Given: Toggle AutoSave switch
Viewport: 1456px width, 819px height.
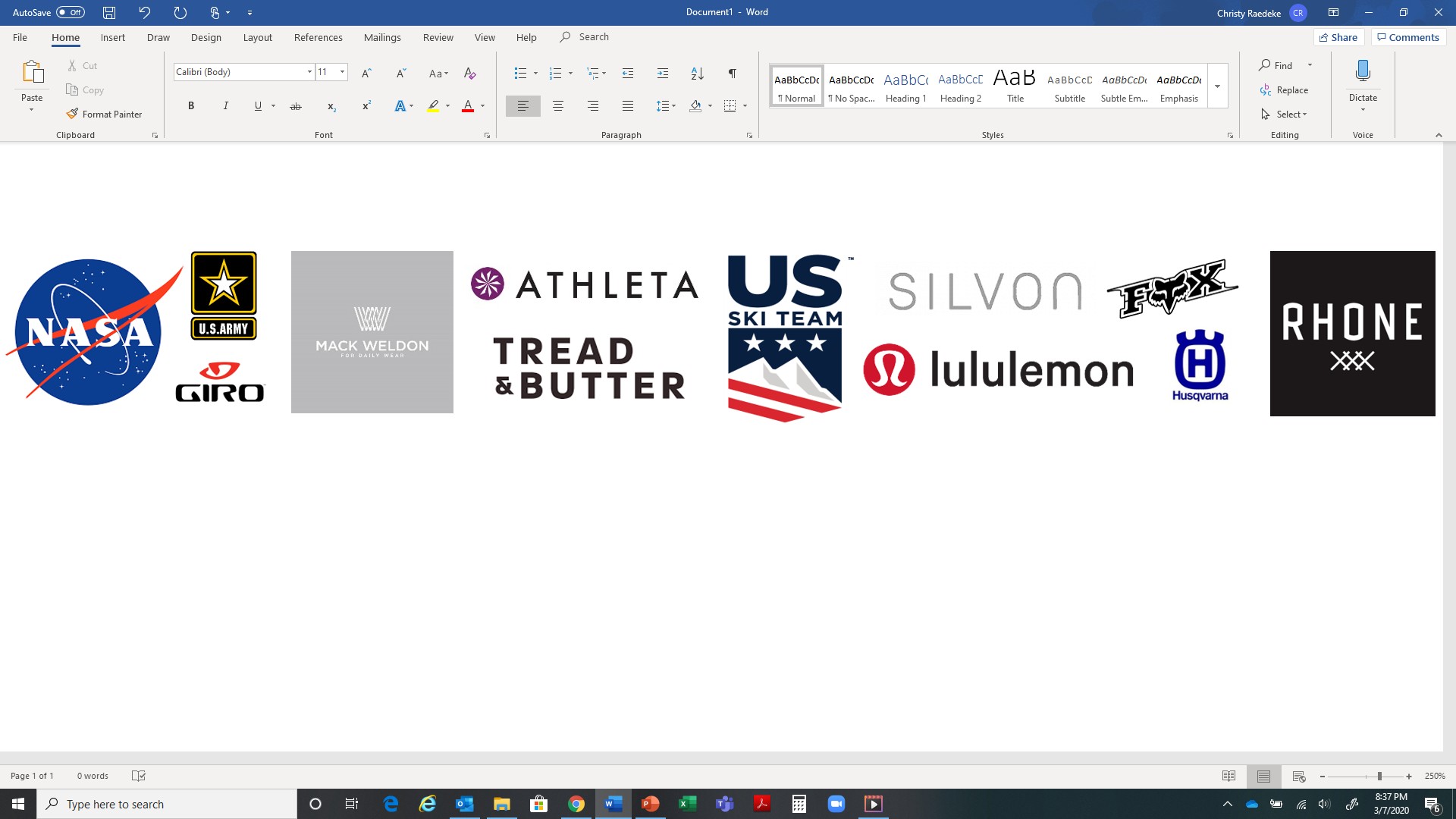Looking at the screenshot, I should click(71, 12).
